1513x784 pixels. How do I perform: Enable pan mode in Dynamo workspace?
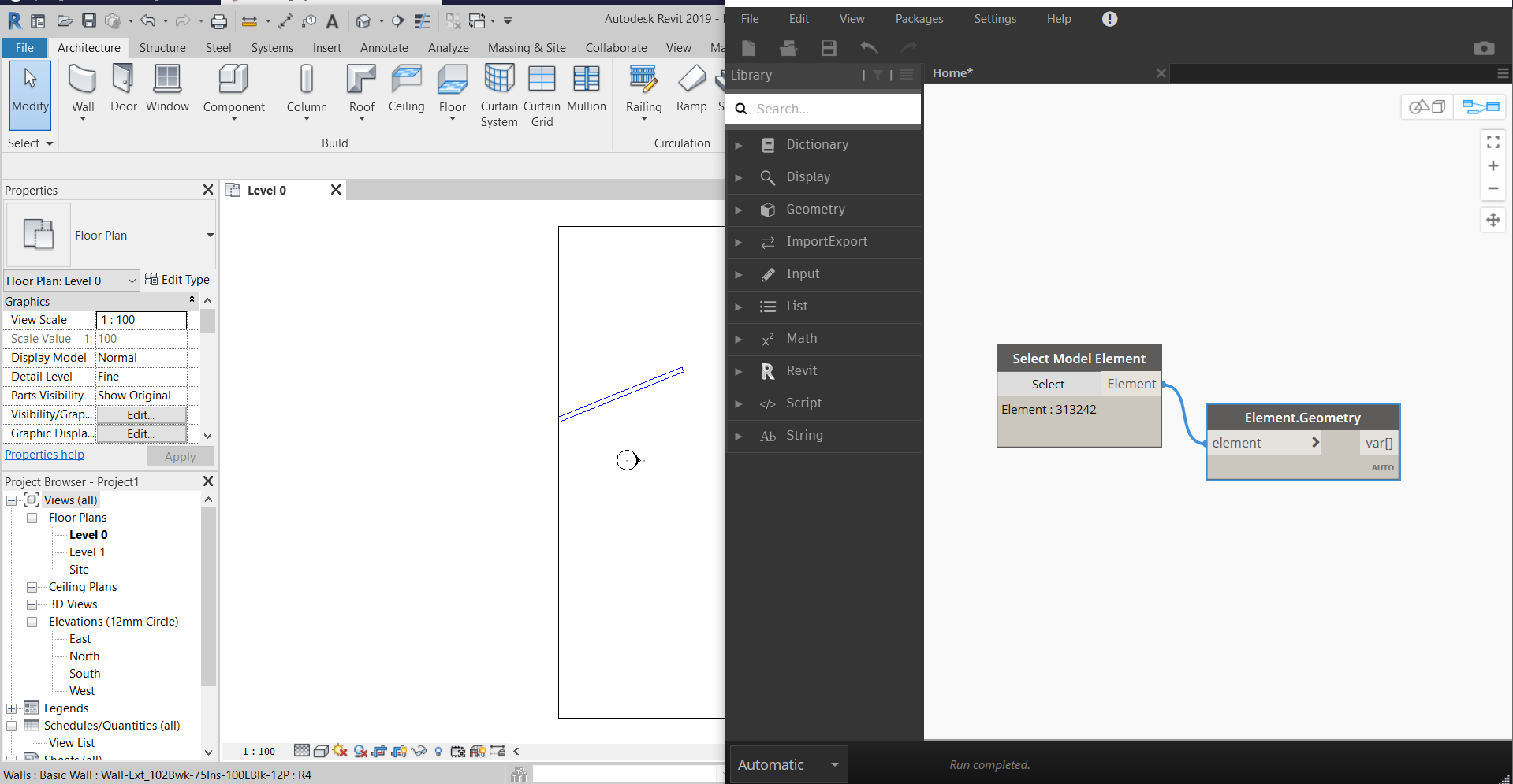pyautogui.click(x=1493, y=220)
